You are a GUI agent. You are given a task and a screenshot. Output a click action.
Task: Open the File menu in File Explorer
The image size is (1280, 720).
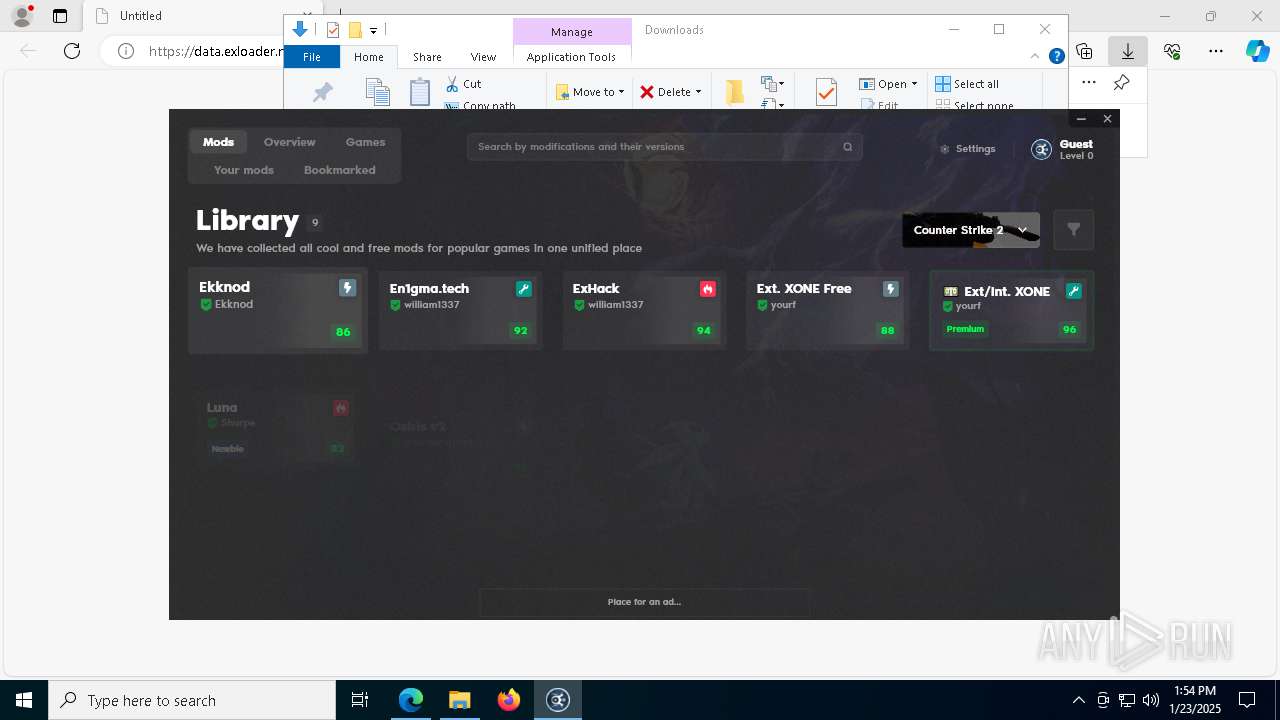click(312, 57)
